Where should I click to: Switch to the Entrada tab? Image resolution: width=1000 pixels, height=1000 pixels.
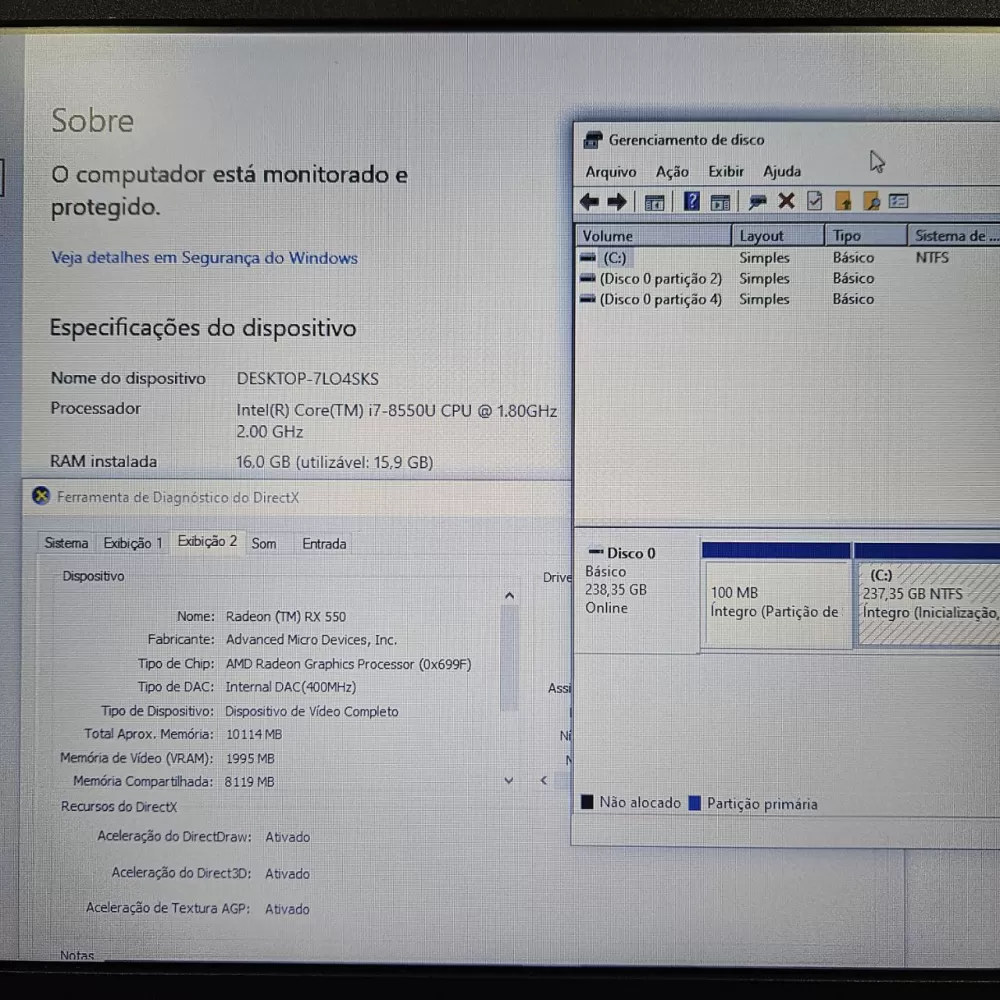(x=324, y=543)
